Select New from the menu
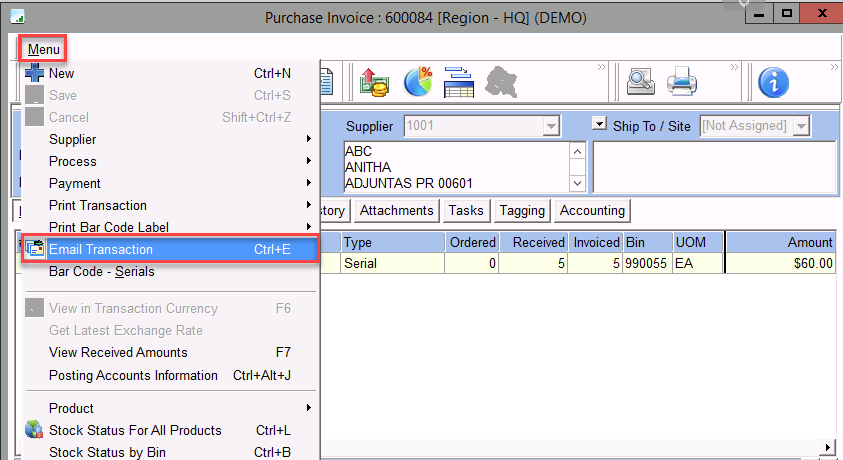This screenshot has width=843, height=460. (x=61, y=73)
